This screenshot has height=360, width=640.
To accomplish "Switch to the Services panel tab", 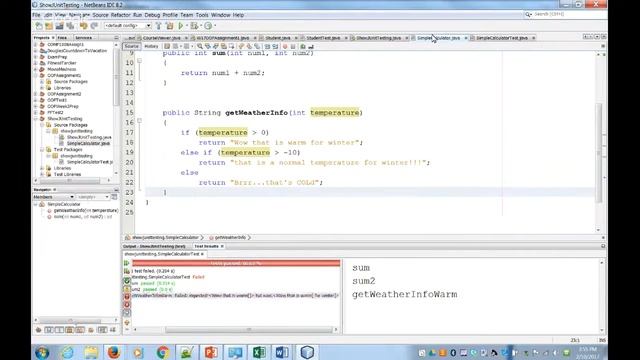I will (x=83, y=38).
